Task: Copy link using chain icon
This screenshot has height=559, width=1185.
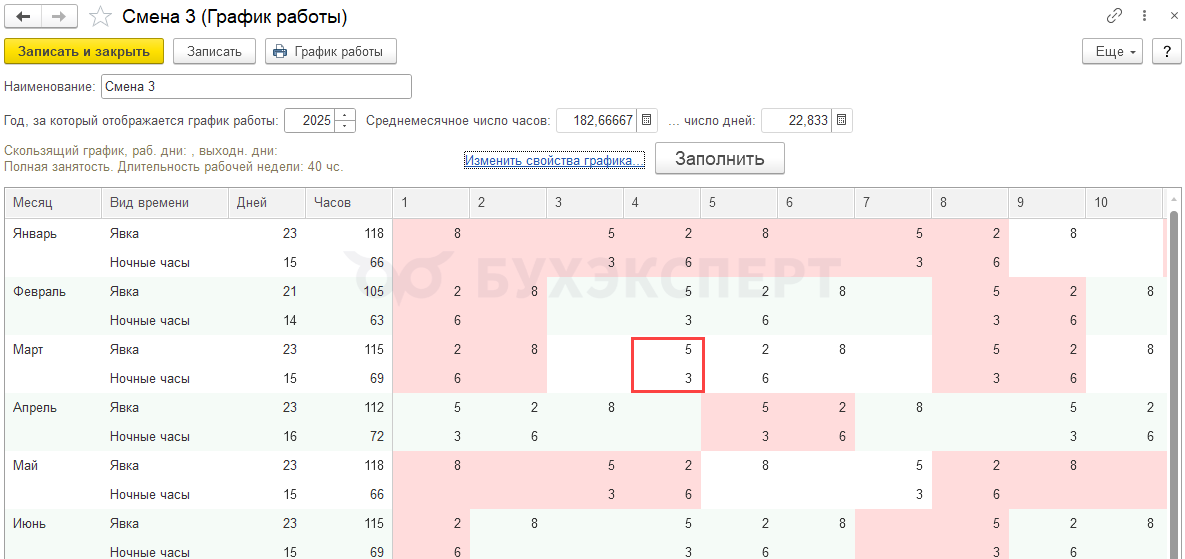Action: pos(1113,16)
